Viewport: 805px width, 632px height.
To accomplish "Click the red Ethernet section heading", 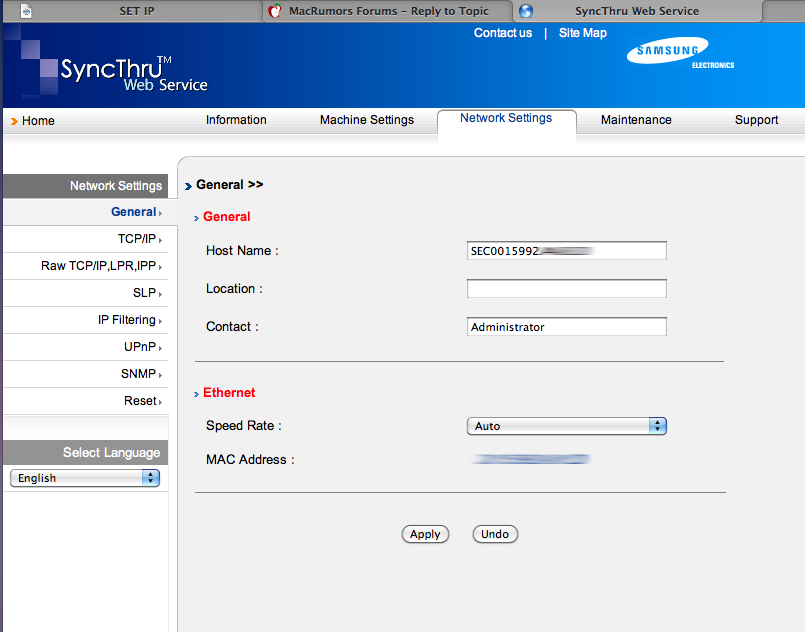I will (229, 393).
